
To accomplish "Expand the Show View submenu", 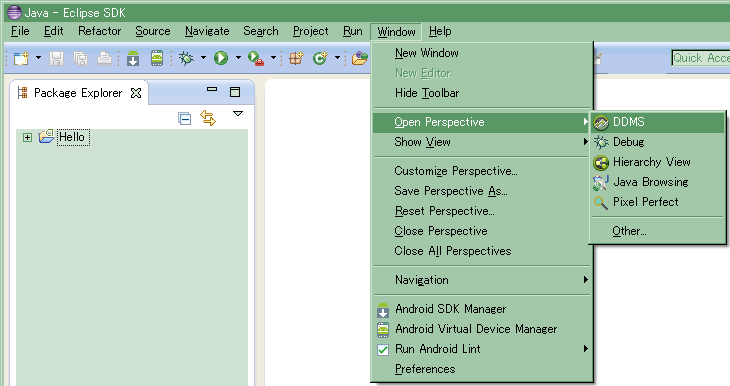I will [x=482, y=142].
